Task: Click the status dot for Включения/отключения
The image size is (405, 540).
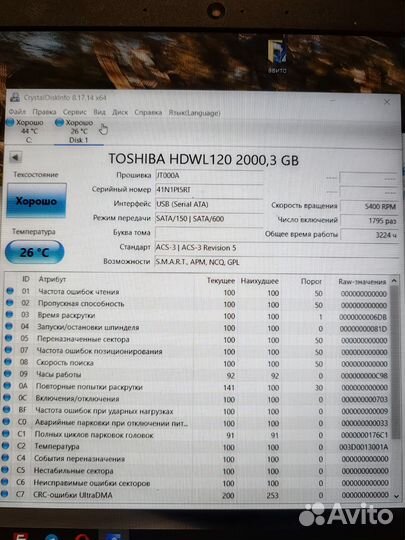Action: [x=7, y=398]
